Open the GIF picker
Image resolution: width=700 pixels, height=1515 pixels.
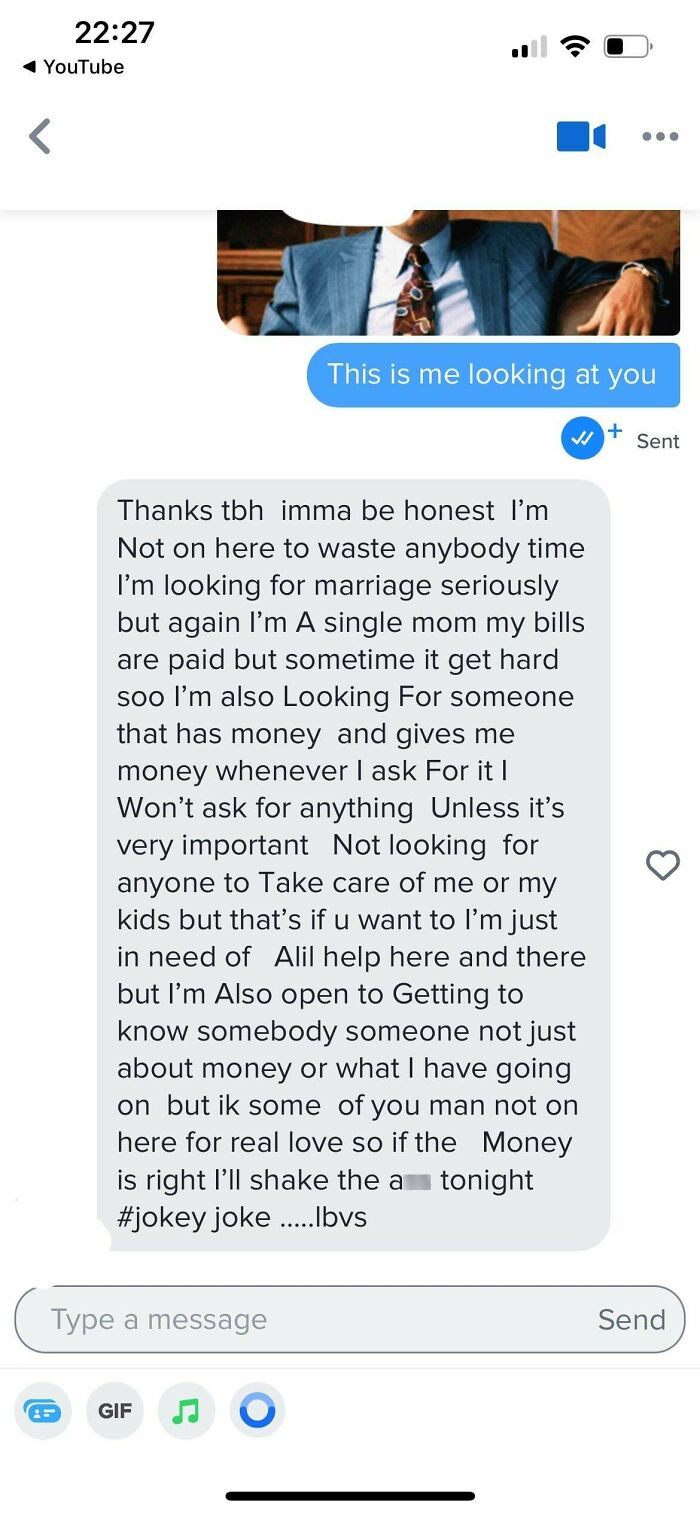[x=114, y=1410]
